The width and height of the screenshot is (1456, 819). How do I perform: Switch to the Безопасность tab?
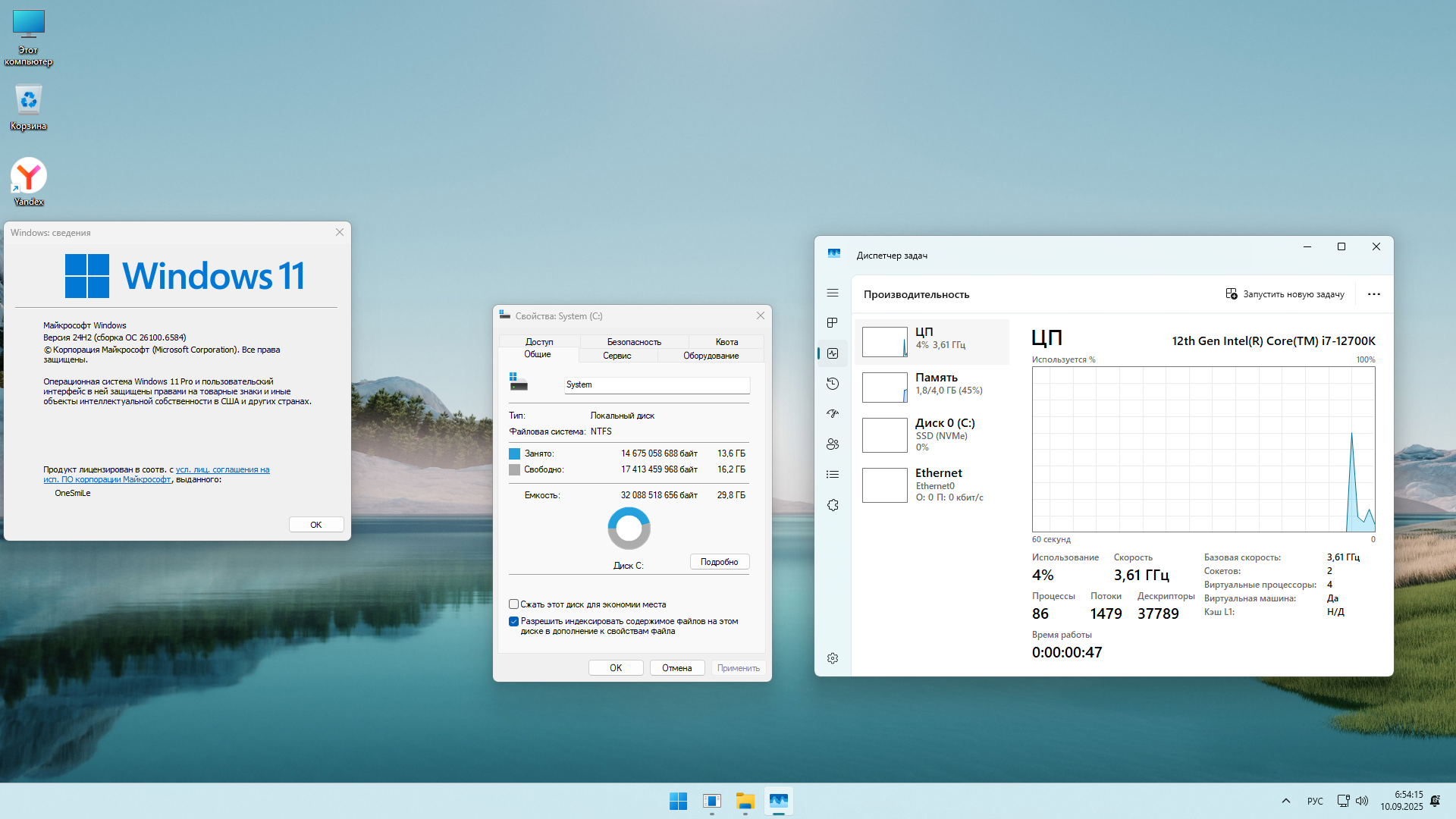(x=634, y=342)
